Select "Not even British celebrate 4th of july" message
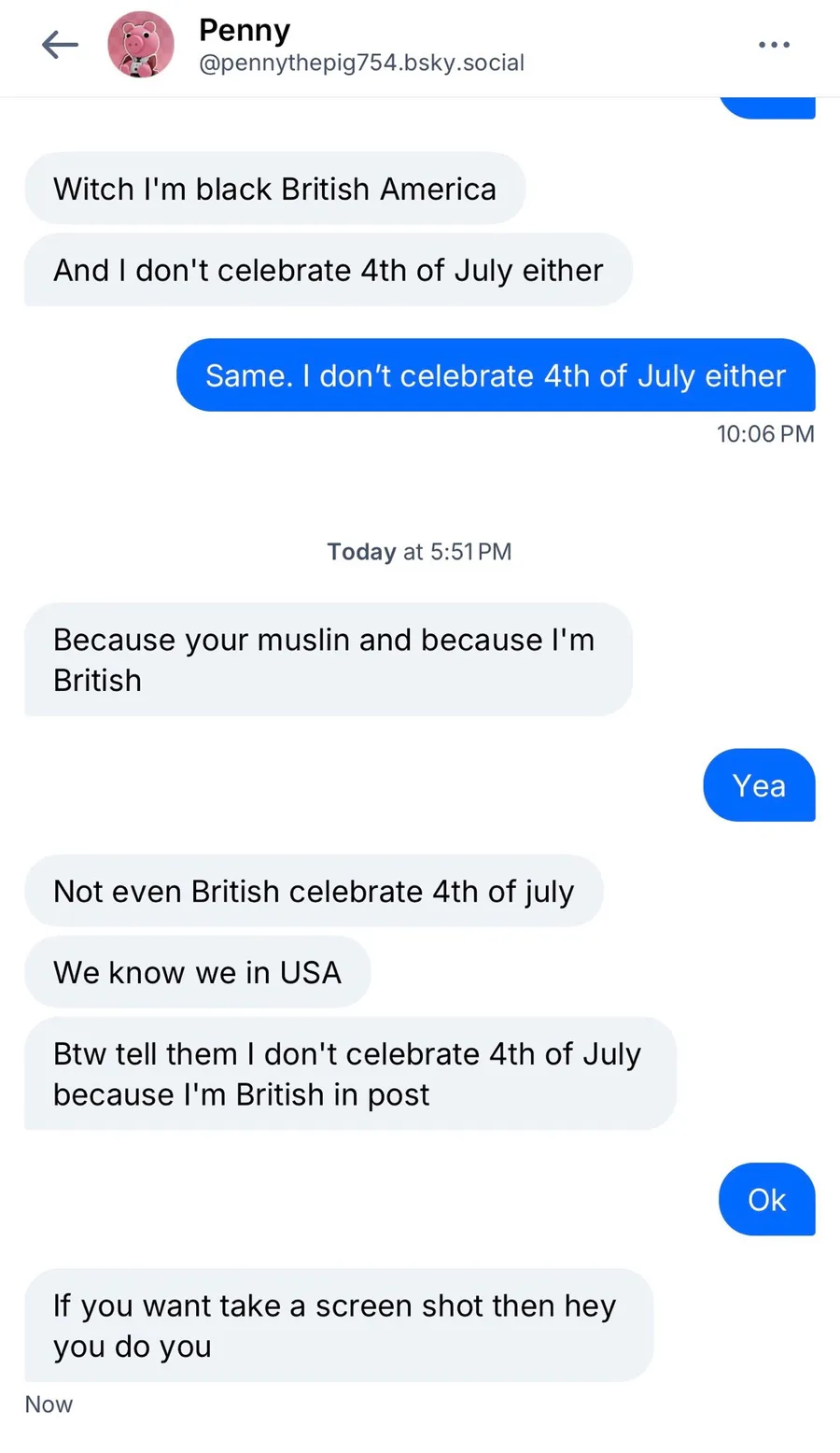This screenshot has height=1453, width=840. [314, 891]
